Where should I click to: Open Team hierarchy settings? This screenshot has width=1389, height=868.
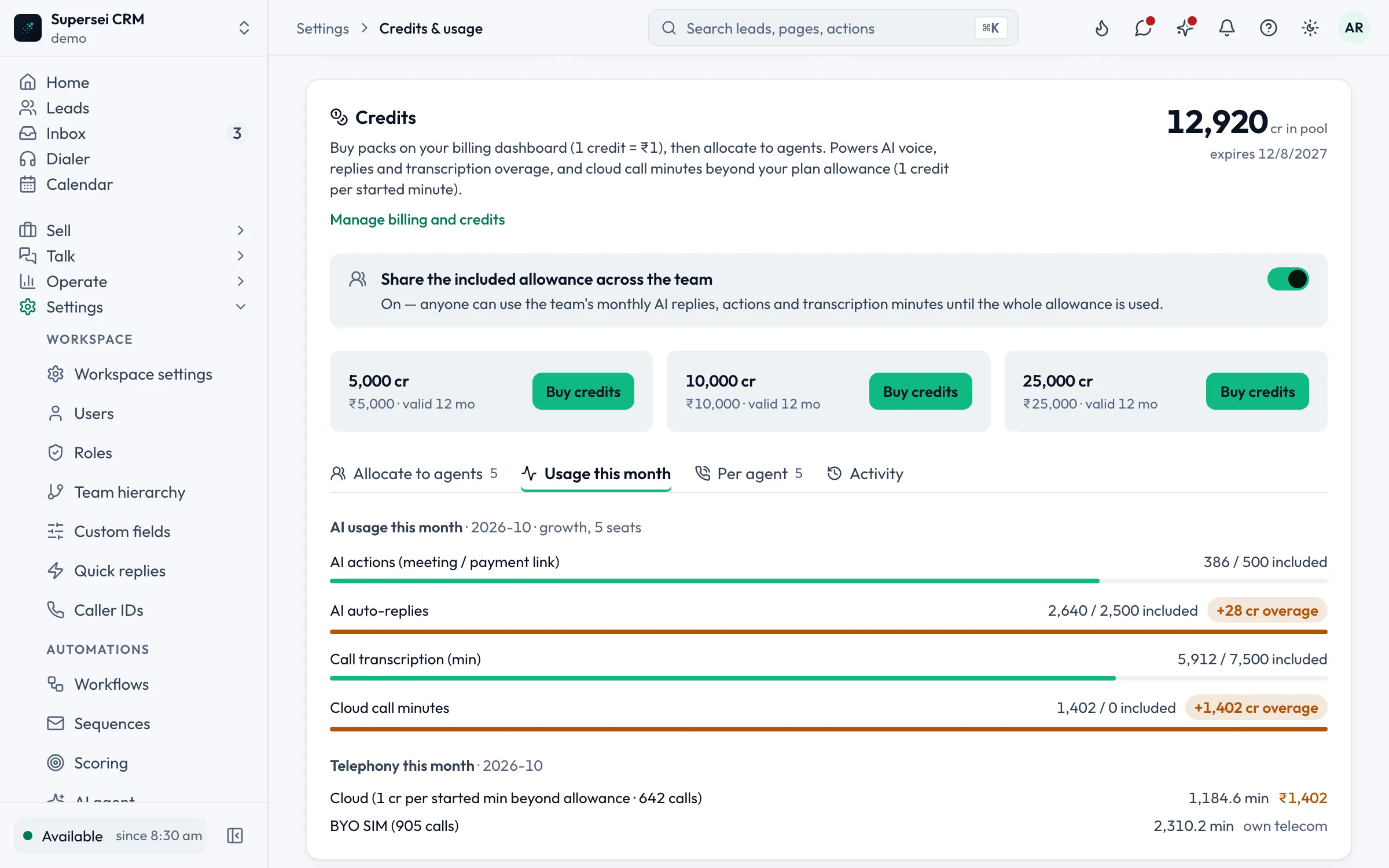coord(148,492)
